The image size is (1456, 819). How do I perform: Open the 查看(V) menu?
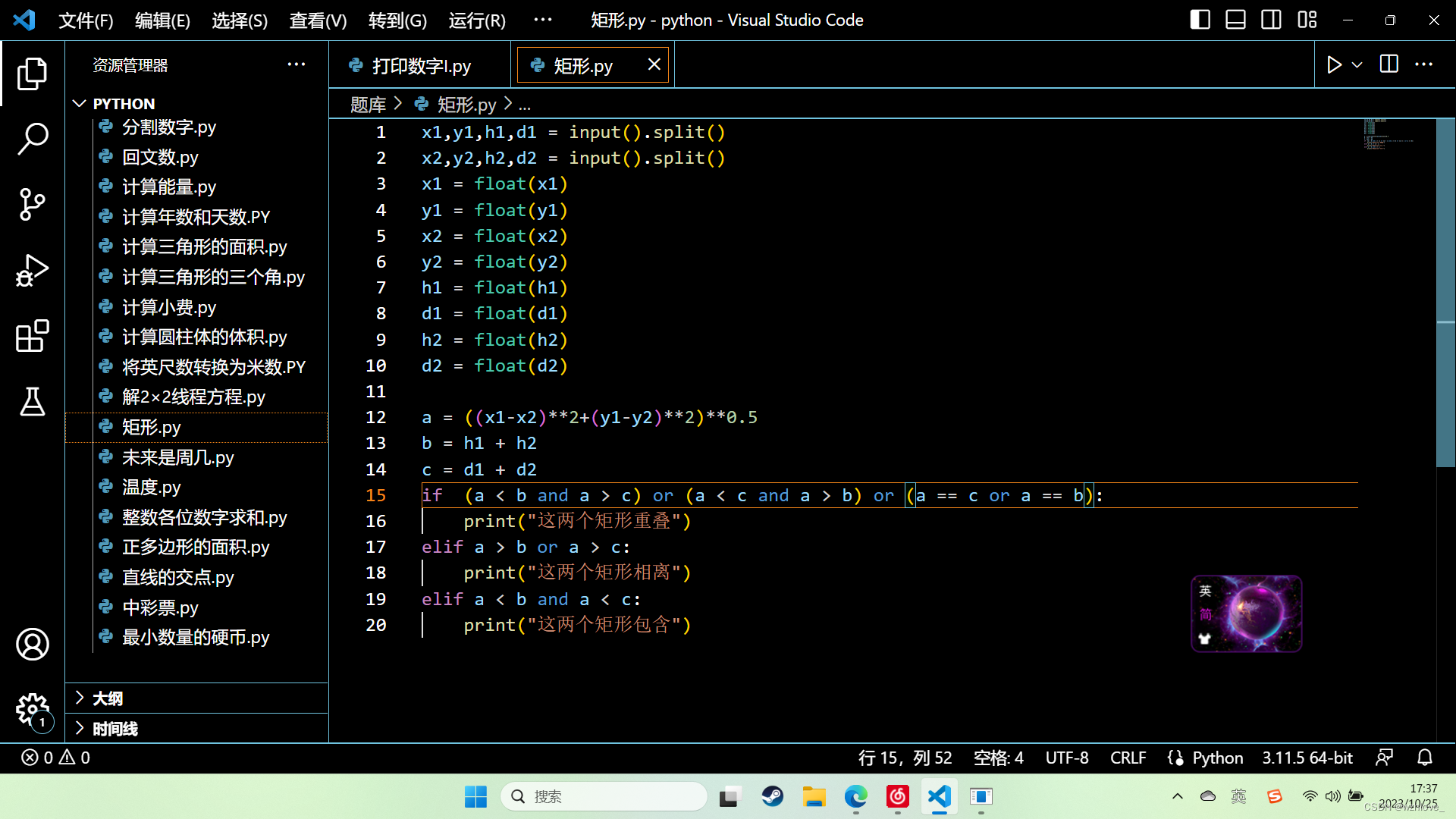318,20
